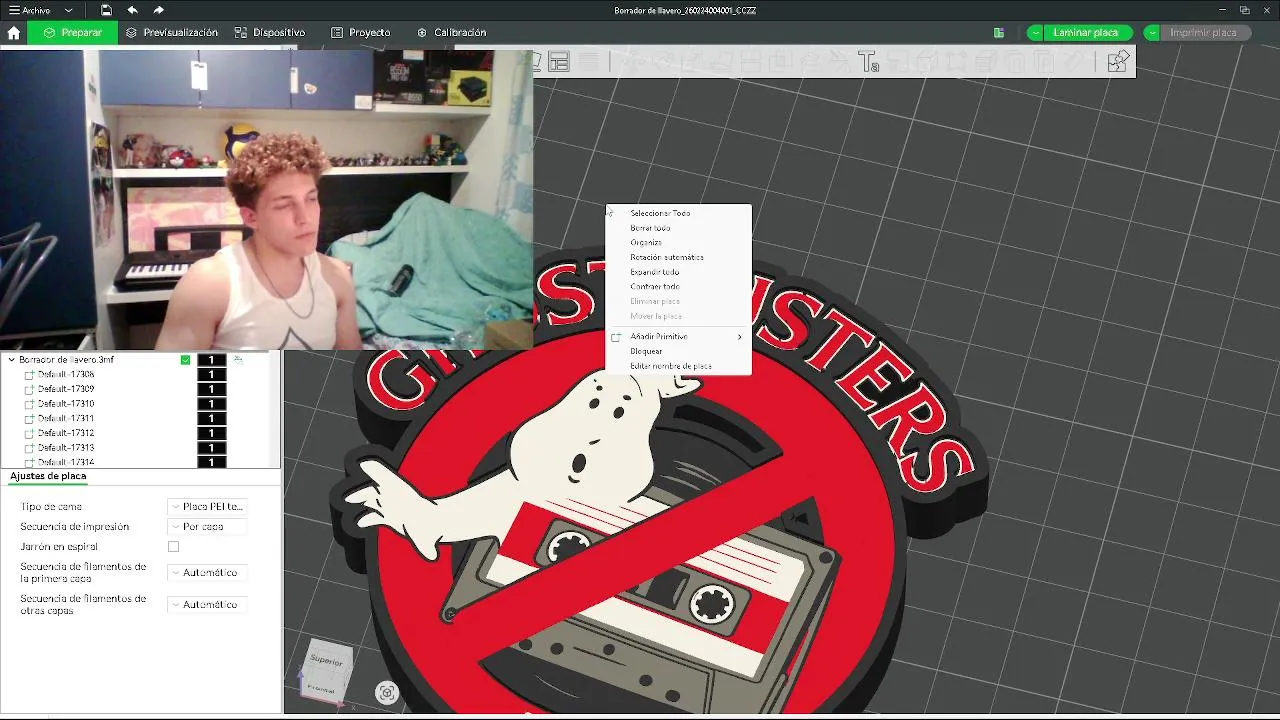Click the object icon of Default-17311
Screen dimensions: 1280x720
29,419
